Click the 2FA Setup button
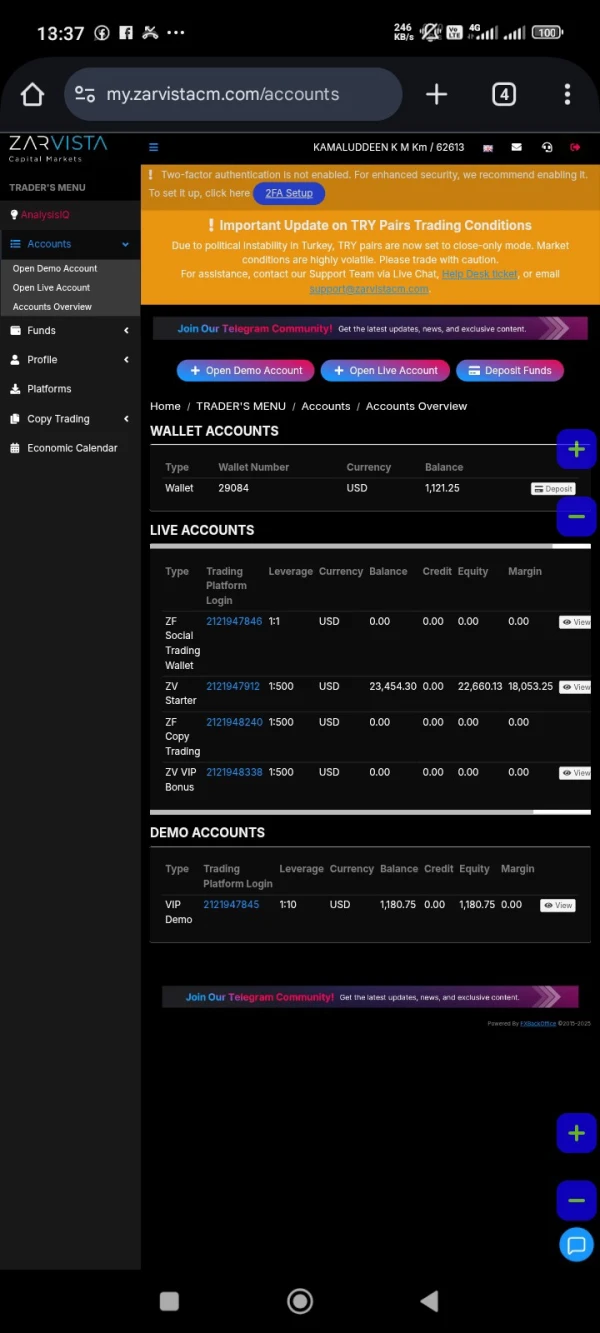 [289, 193]
